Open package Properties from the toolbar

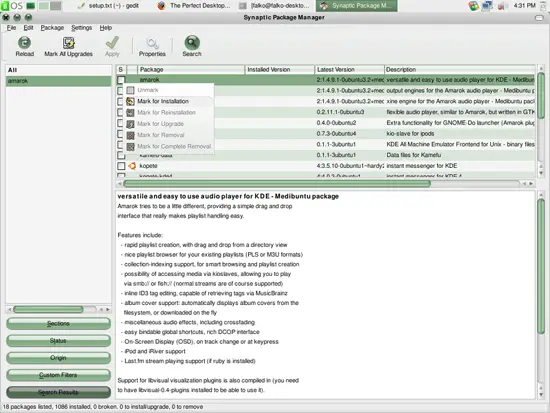tap(152, 47)
